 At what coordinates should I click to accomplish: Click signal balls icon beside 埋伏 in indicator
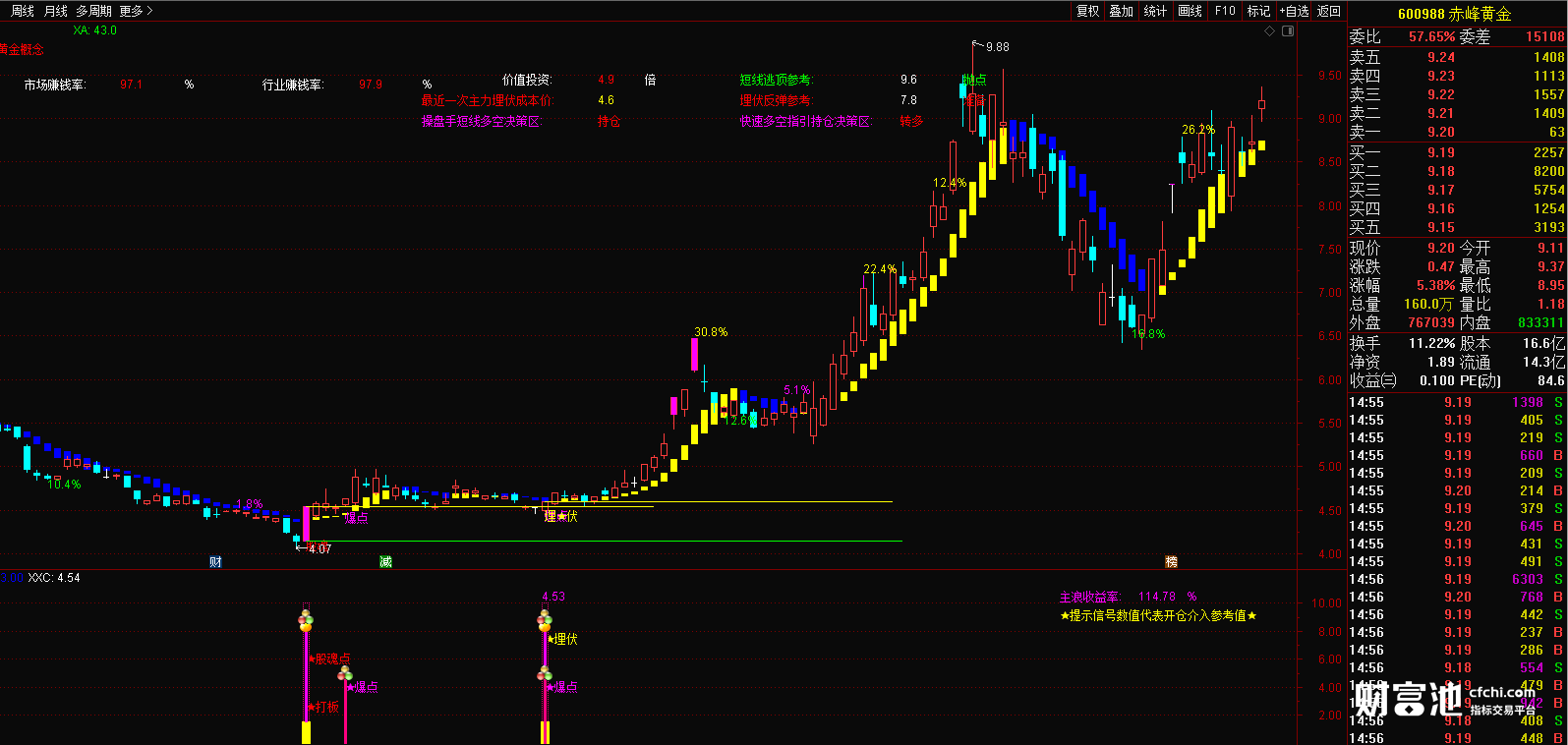click(x=545, y=620)
